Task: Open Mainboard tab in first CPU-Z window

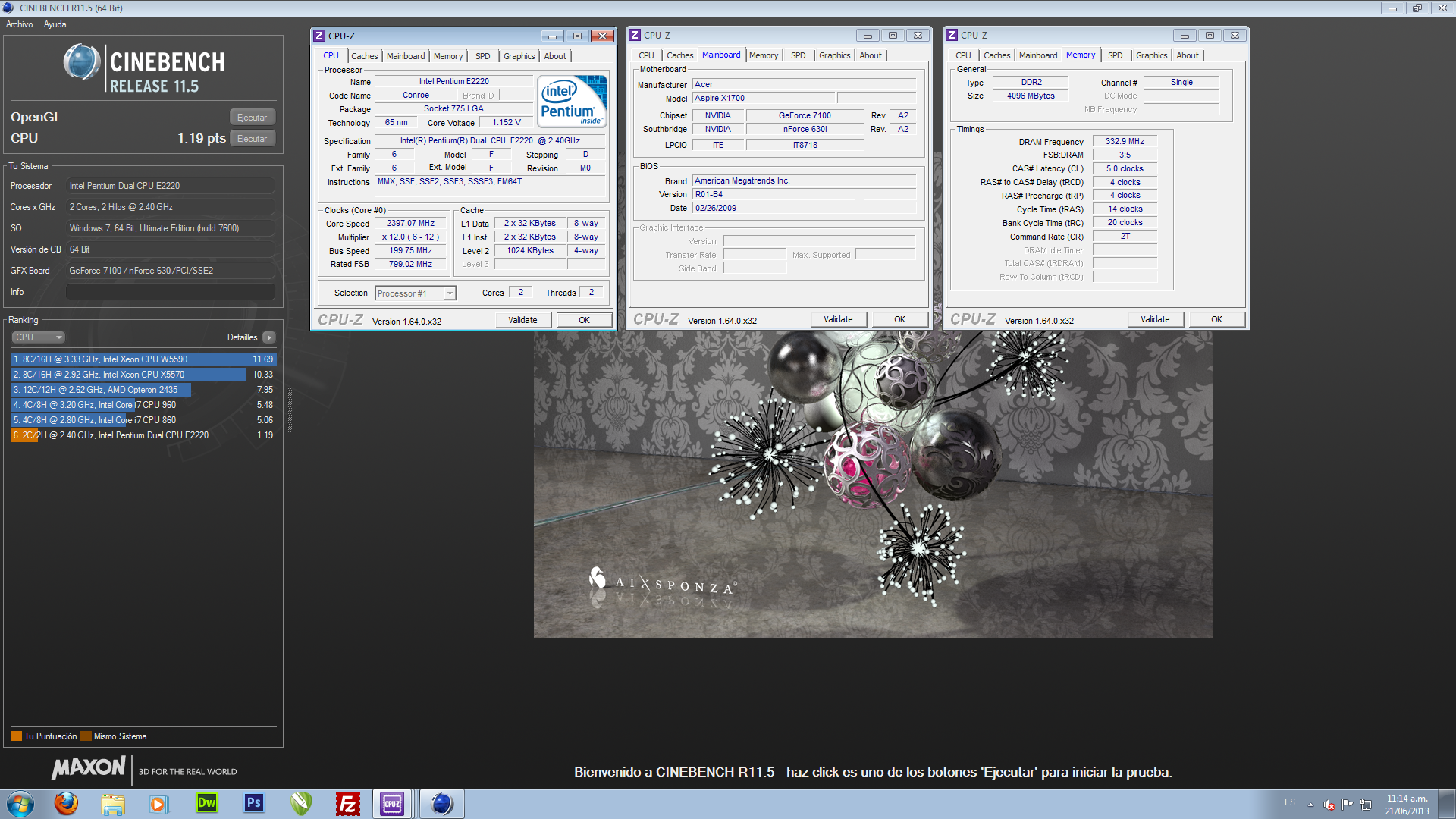Action: [x=406, y=56]
